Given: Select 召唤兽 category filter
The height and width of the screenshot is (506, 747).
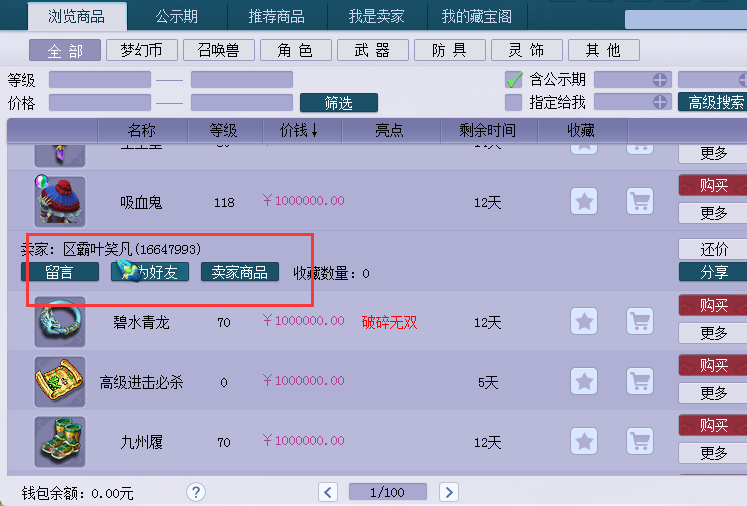Looking at the screenshot, I should (x=219, y=50).
